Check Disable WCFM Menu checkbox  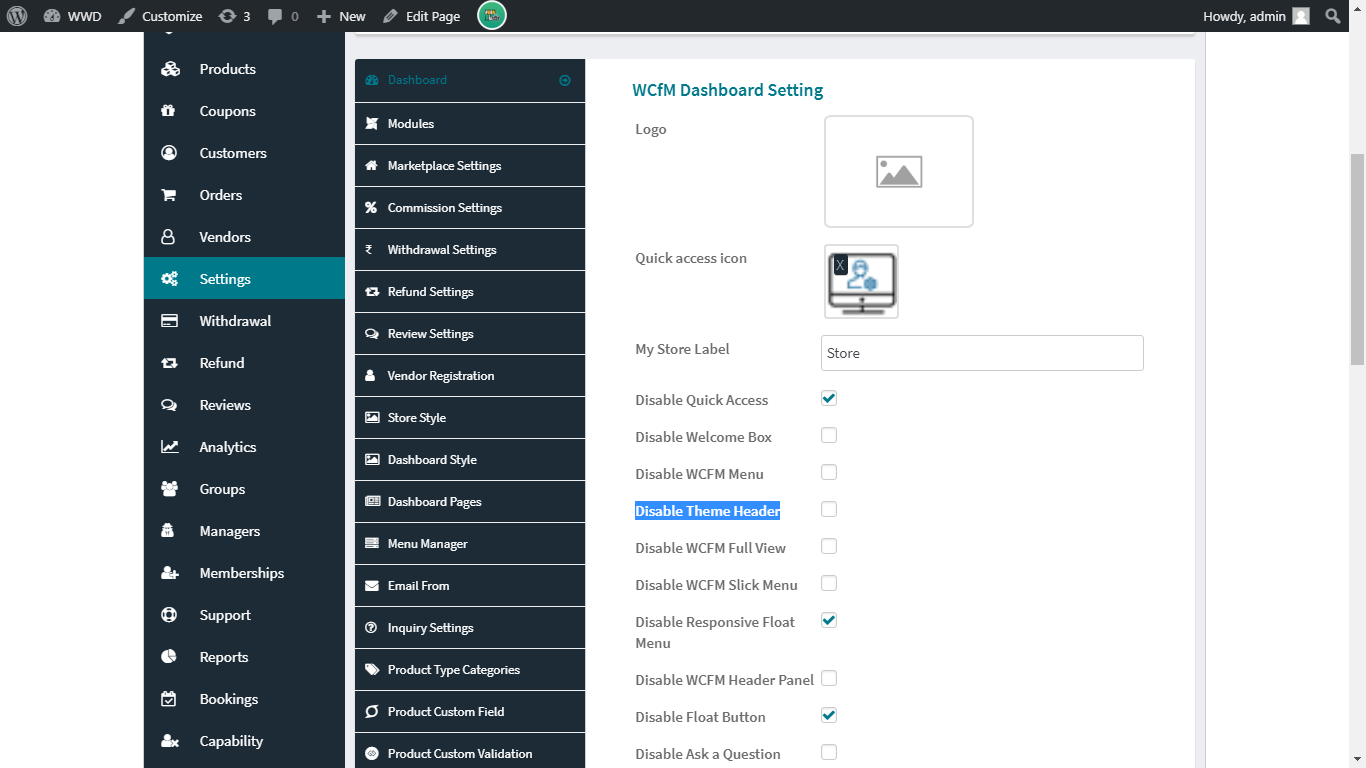point(829,472)
